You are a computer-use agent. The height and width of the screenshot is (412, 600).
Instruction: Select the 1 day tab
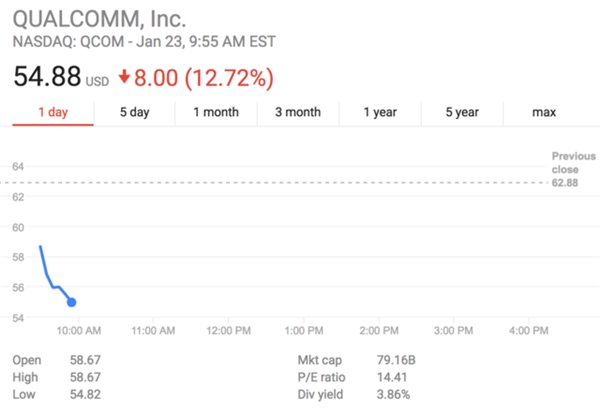click(53, 112)
